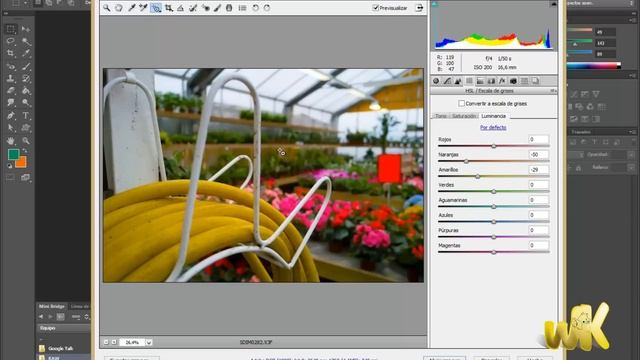Adjust the Magentas luminance slider
Viewport: 640px width, 360px height.
(x=493, y=252)
